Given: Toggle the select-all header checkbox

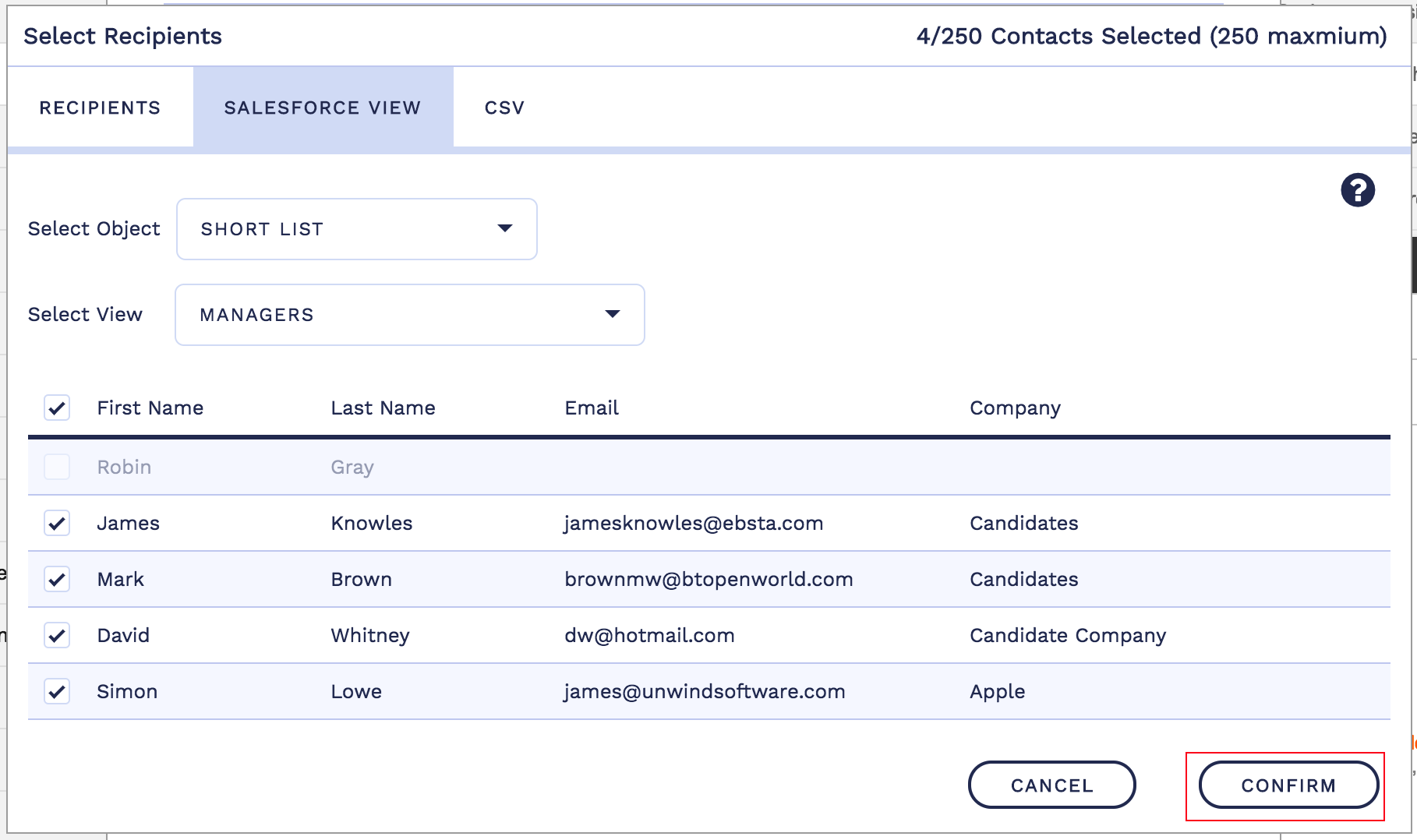Looking at the screenshot, I should [x=57, y=408].
